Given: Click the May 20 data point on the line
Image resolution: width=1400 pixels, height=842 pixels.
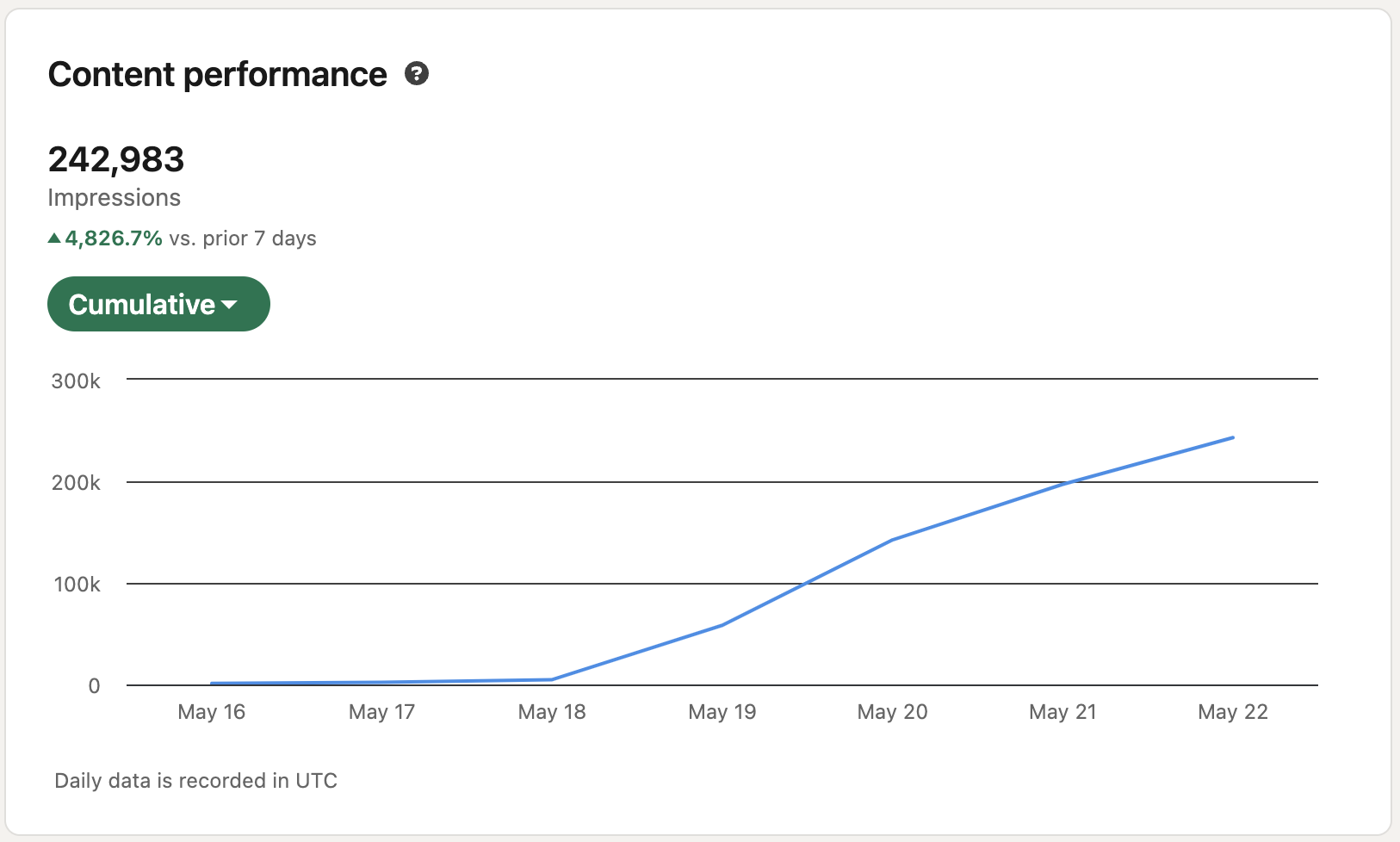Looking at the screenshot, I should click(x=893, y=540).
